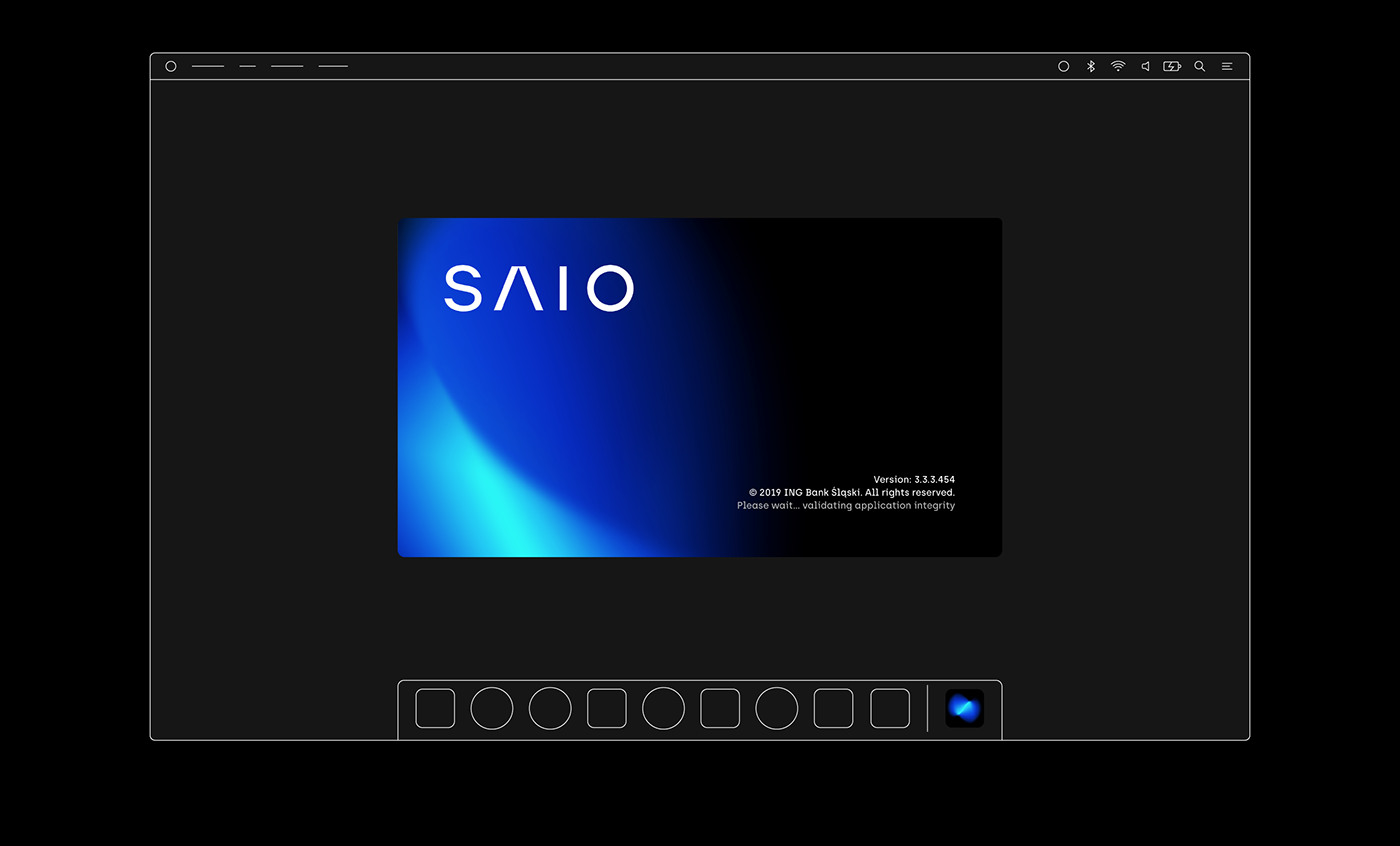This screenshot has width=1400, height=846.
Task: Open the Wi-Fi status icon
Action: pyautogui.click(x=1118, y=66)
